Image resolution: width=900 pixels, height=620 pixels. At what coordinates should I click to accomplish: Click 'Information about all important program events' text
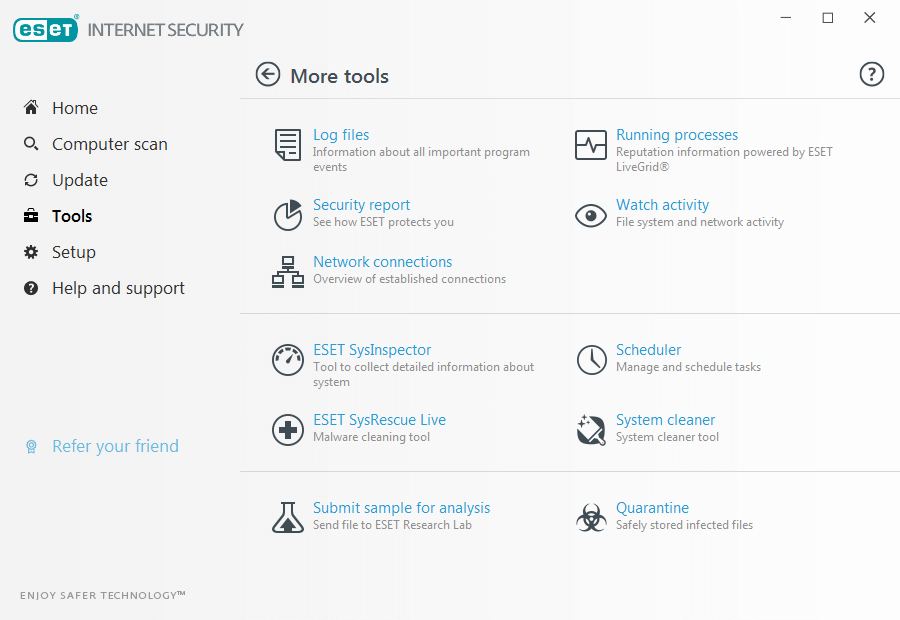pyautogui.click(x=421, y=159)
